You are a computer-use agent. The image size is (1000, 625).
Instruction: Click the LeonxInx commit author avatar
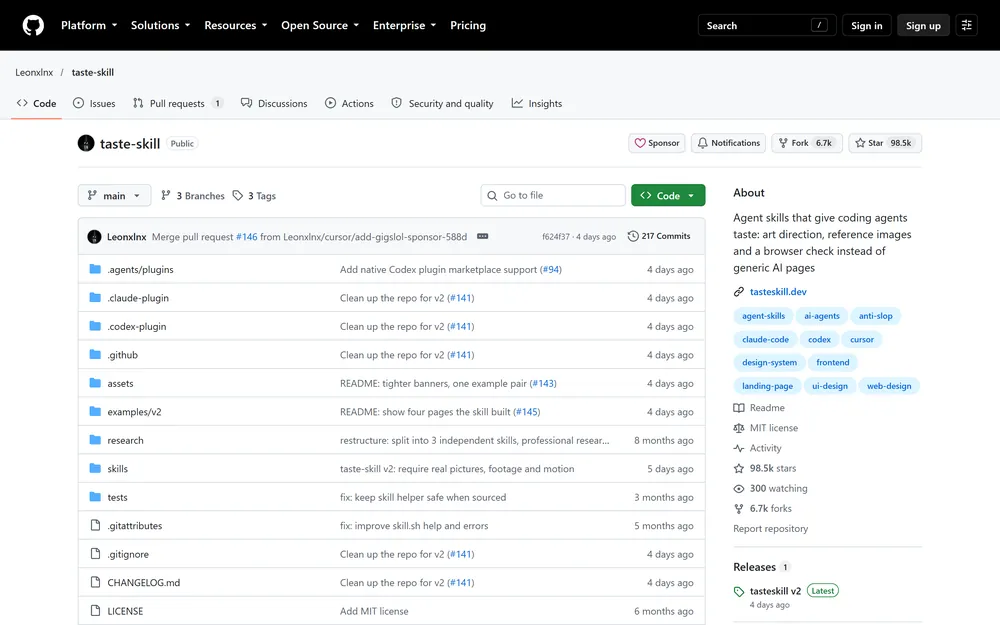[94, 237]
